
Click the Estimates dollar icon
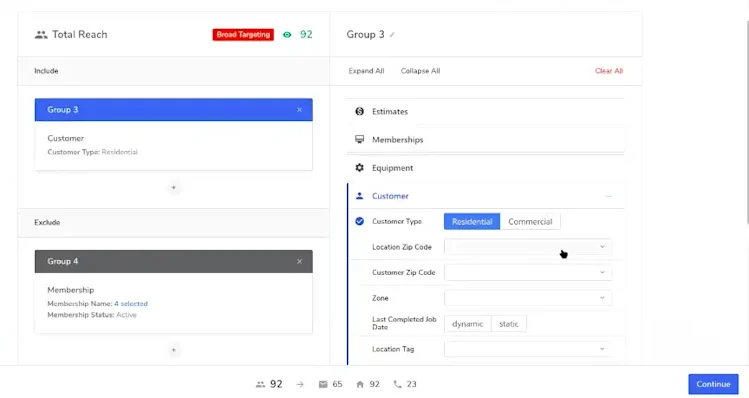click(360, 111)
